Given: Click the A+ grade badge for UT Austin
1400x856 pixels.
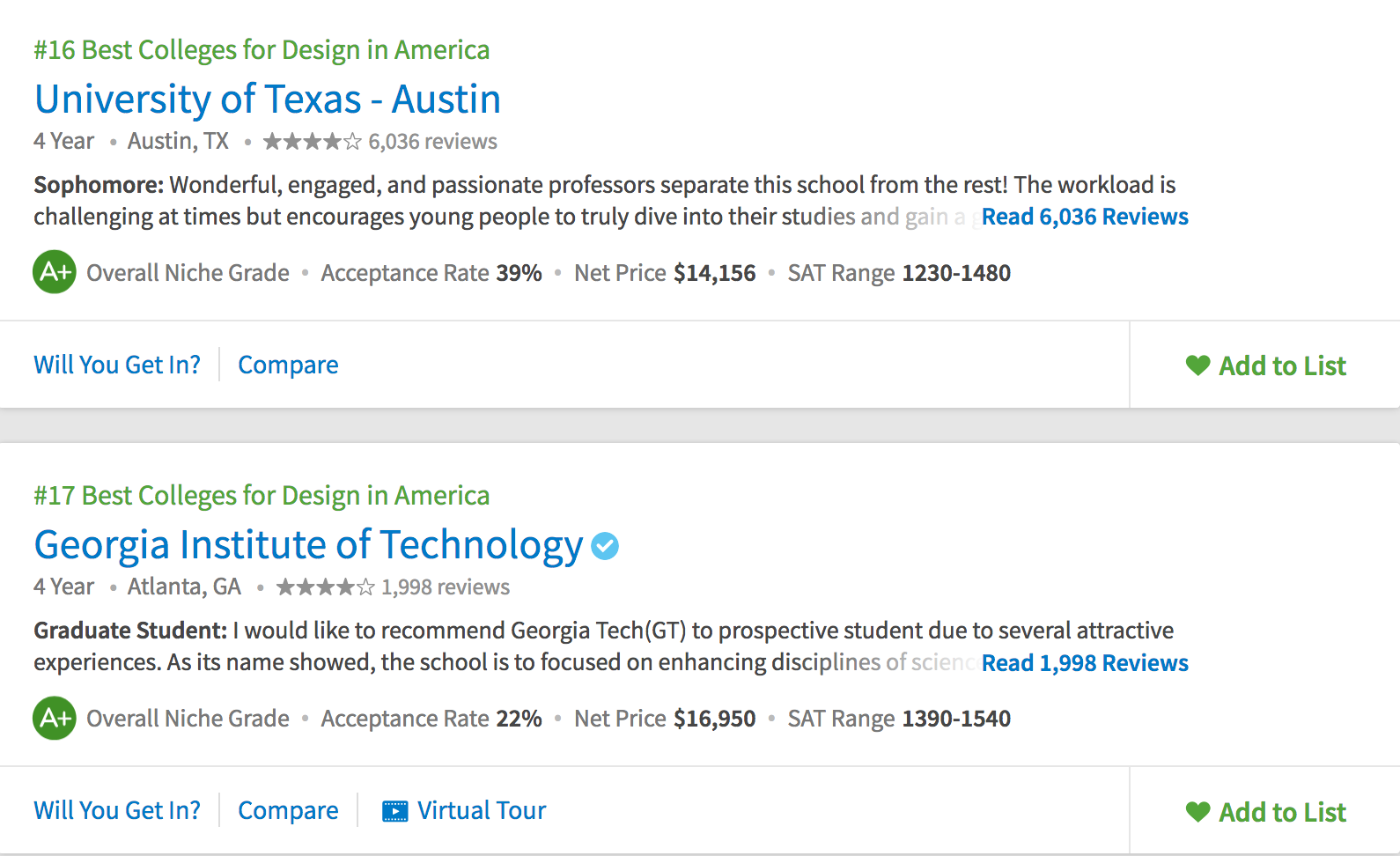Looking at the screenshot, I should (x=55, y=272).
